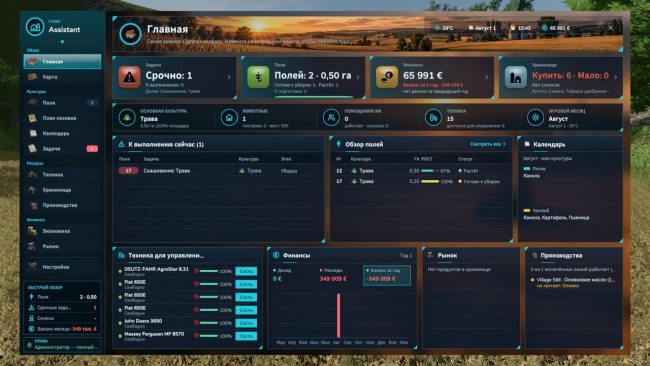Open План посевов in the sidebar
Screen dimensions: 650x366
[x=62, y=118]
